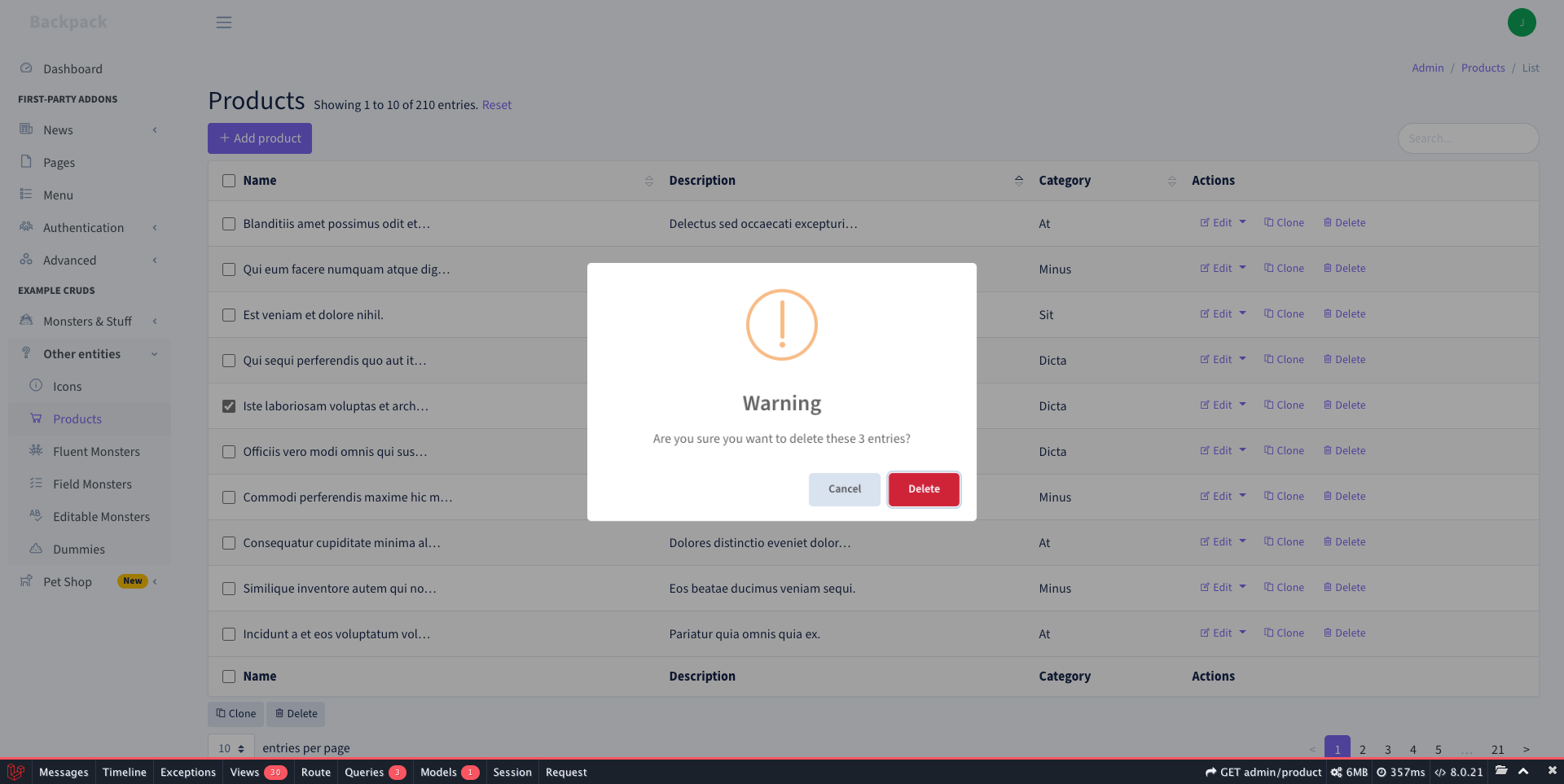The image size is (1564, 784).
Task: Open Edit dropdown caret for Blanditiis row
Action: point(1242,221)
